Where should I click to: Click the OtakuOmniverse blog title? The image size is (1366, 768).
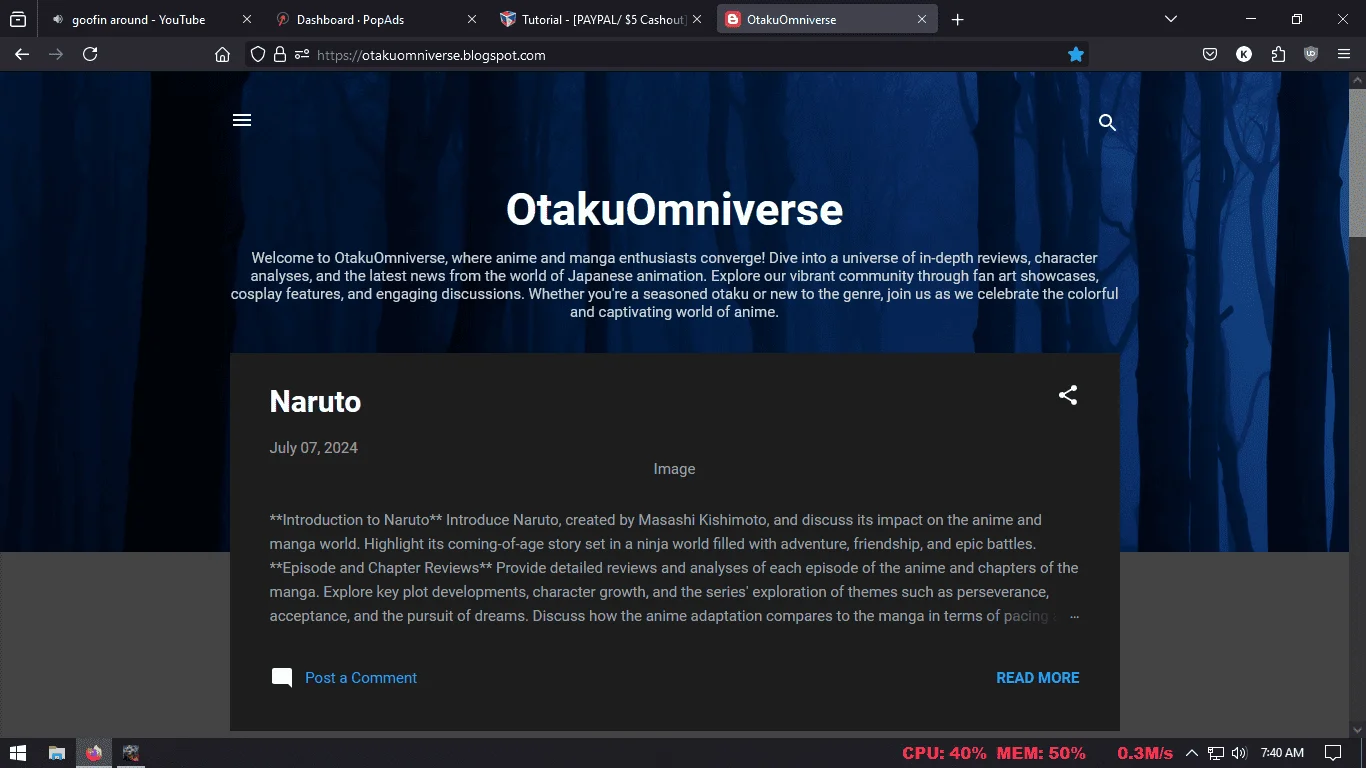click(x=674, y=210)
